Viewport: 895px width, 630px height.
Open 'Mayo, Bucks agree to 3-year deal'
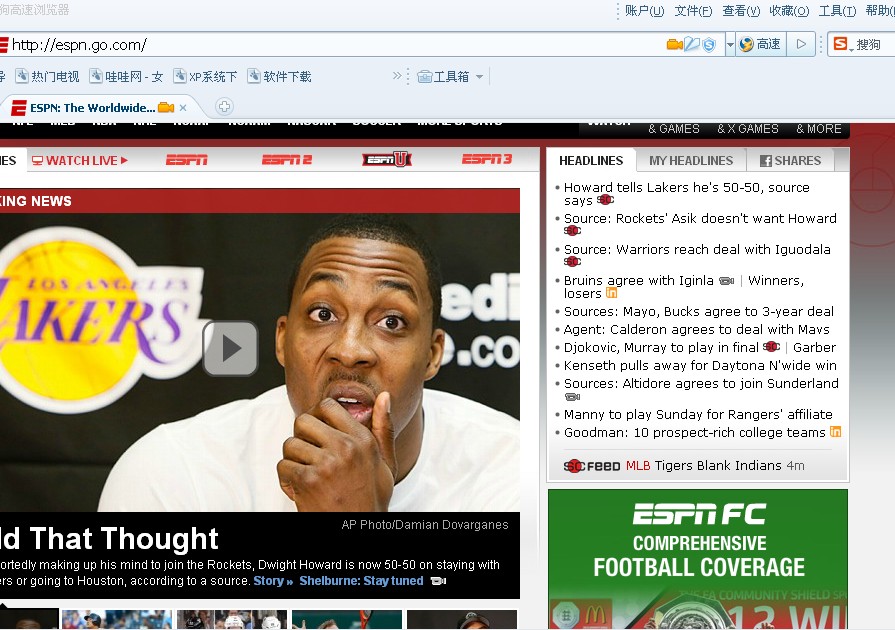pyautogui.click(x=699, y=312)
